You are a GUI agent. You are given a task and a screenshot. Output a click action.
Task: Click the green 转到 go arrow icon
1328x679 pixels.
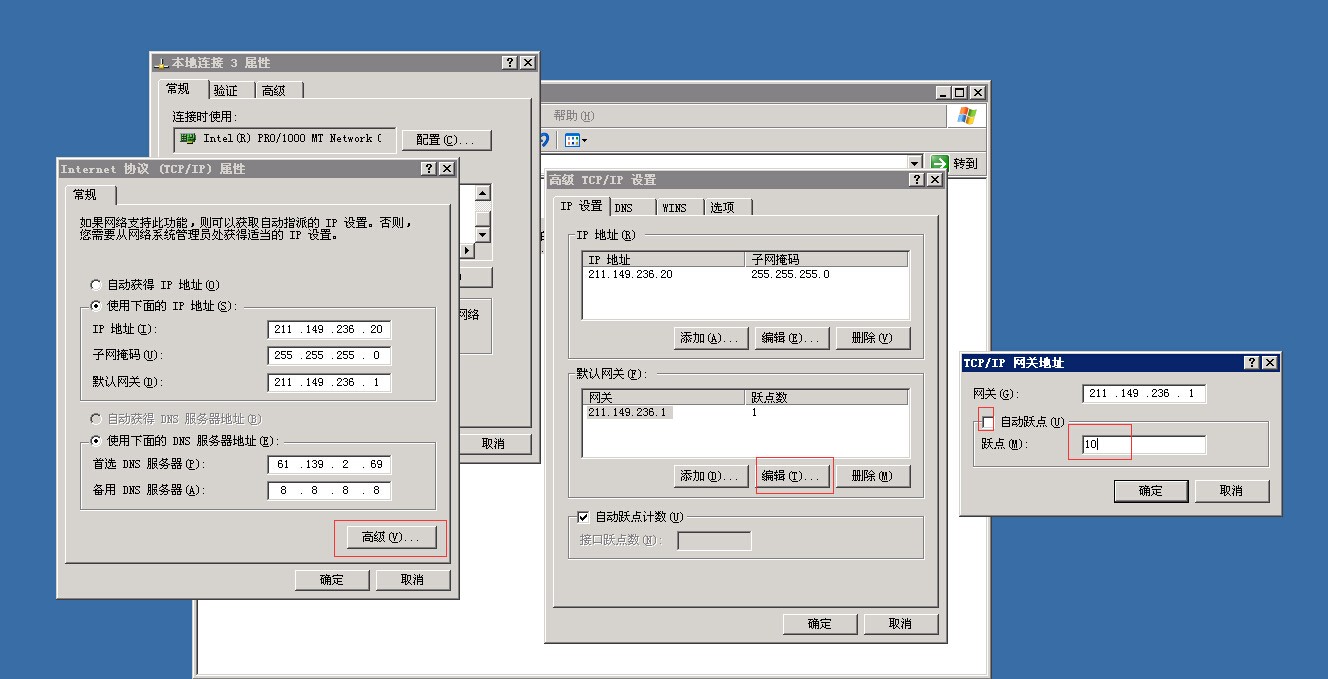(940, 163)
